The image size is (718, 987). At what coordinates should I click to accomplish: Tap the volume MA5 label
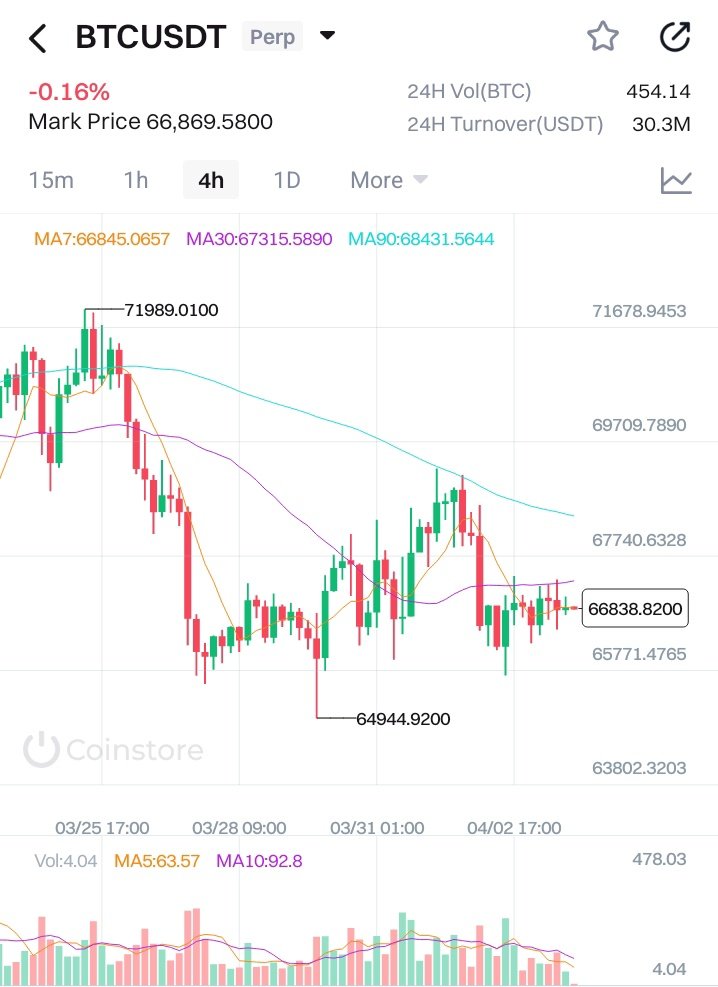tap(157, 860)
